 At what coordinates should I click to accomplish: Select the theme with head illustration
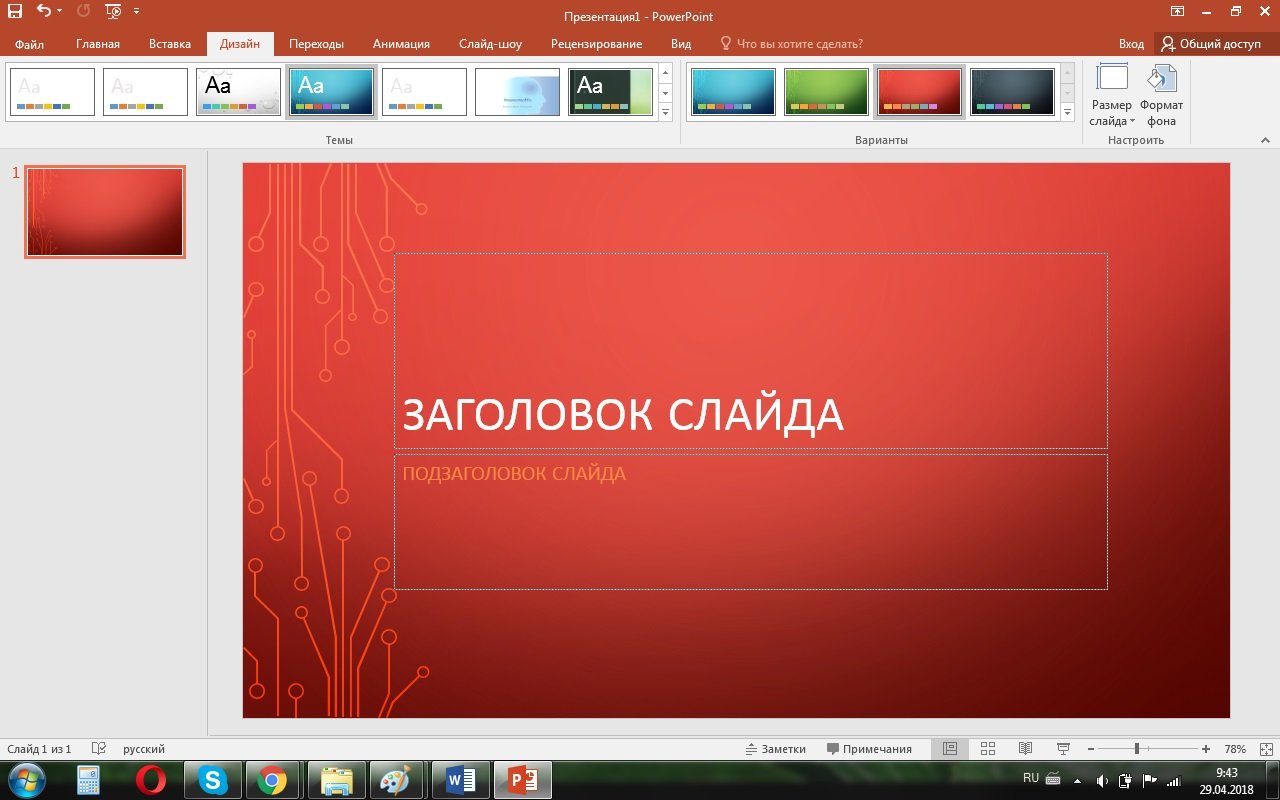tap(517, 92)
